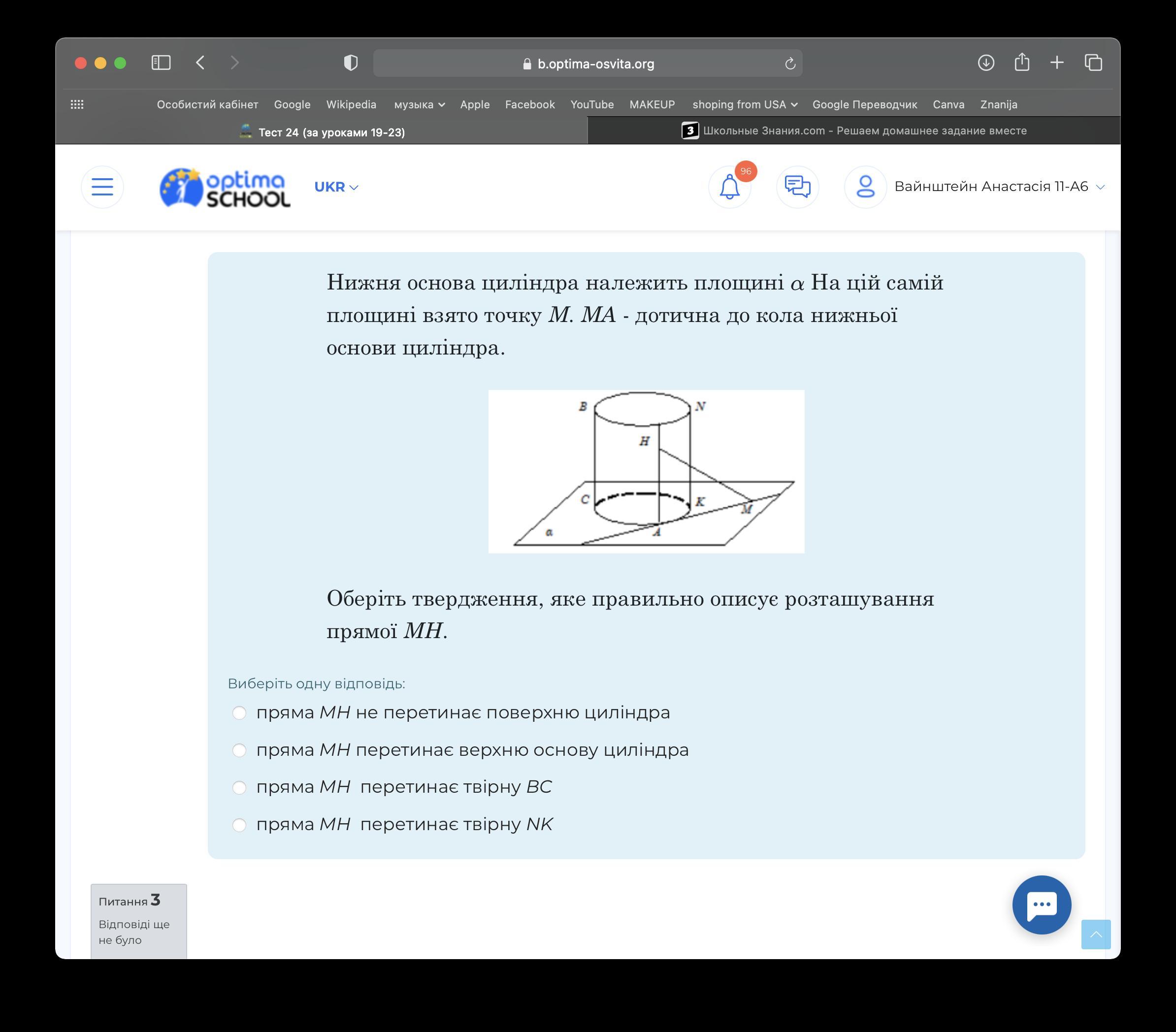Open the blue support chat bubble

[x=1042, y=905]
